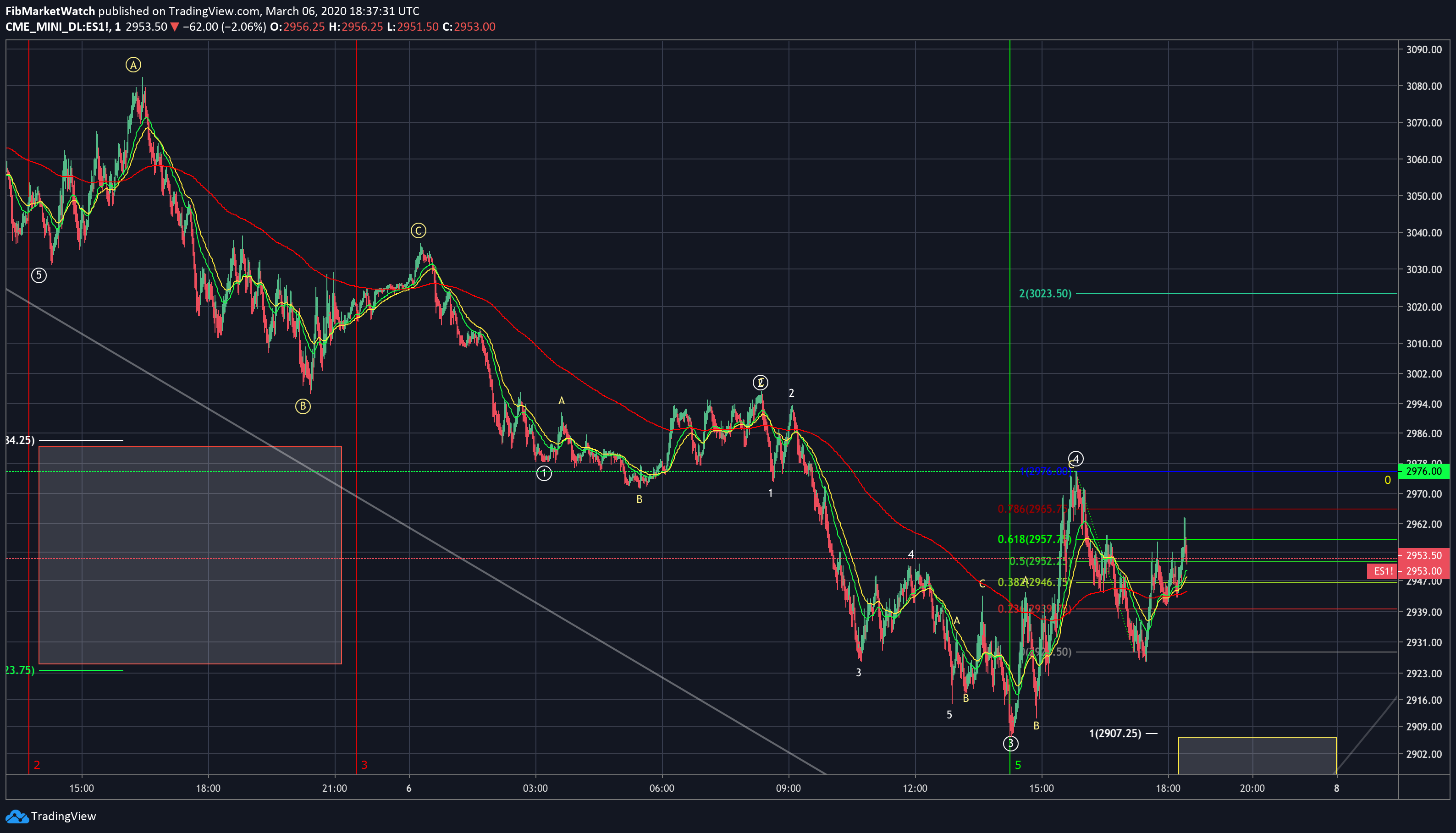Screen dimensions: 1456x833
Task: Click the C:2953.00 close value
Action: point(469,27)
